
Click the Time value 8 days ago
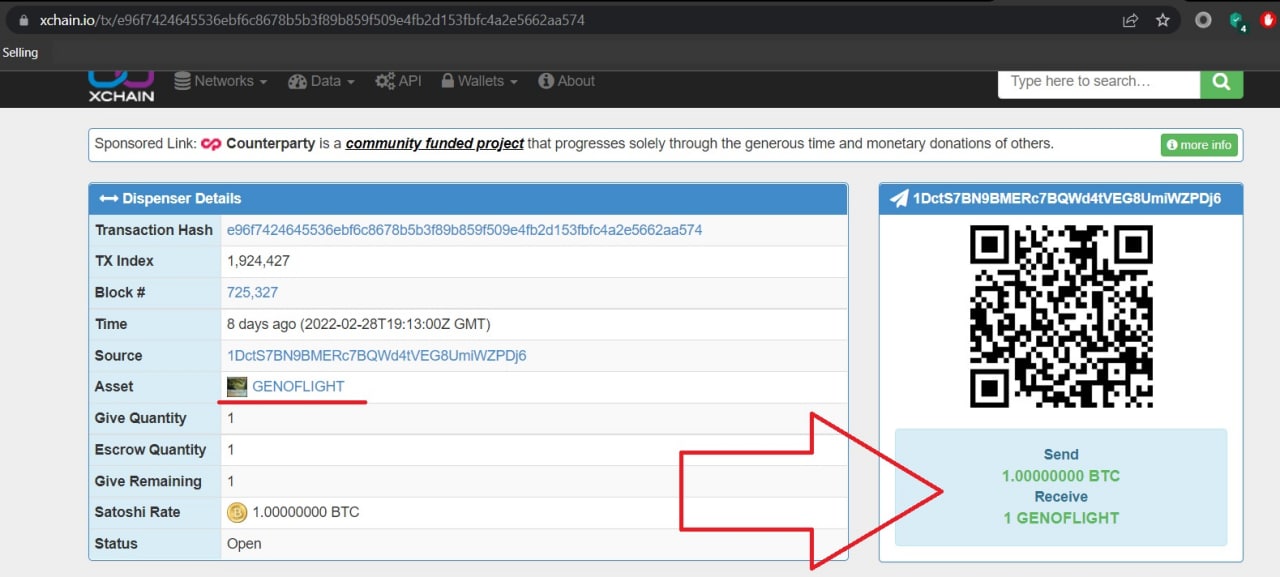click(x=359, y=324)
